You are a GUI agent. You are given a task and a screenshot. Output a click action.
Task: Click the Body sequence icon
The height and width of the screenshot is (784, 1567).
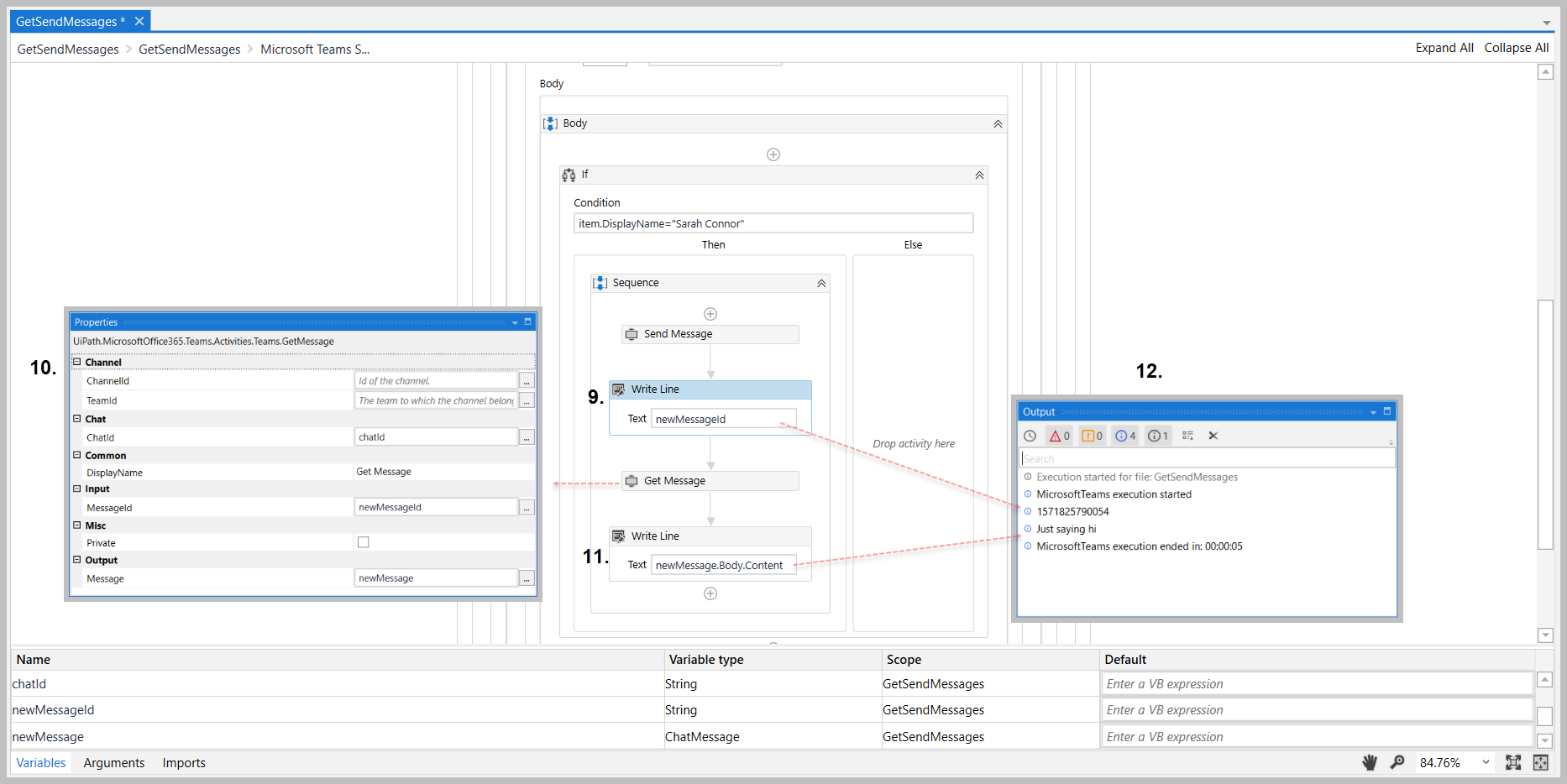pyautogui.click(x=550, y=123)
